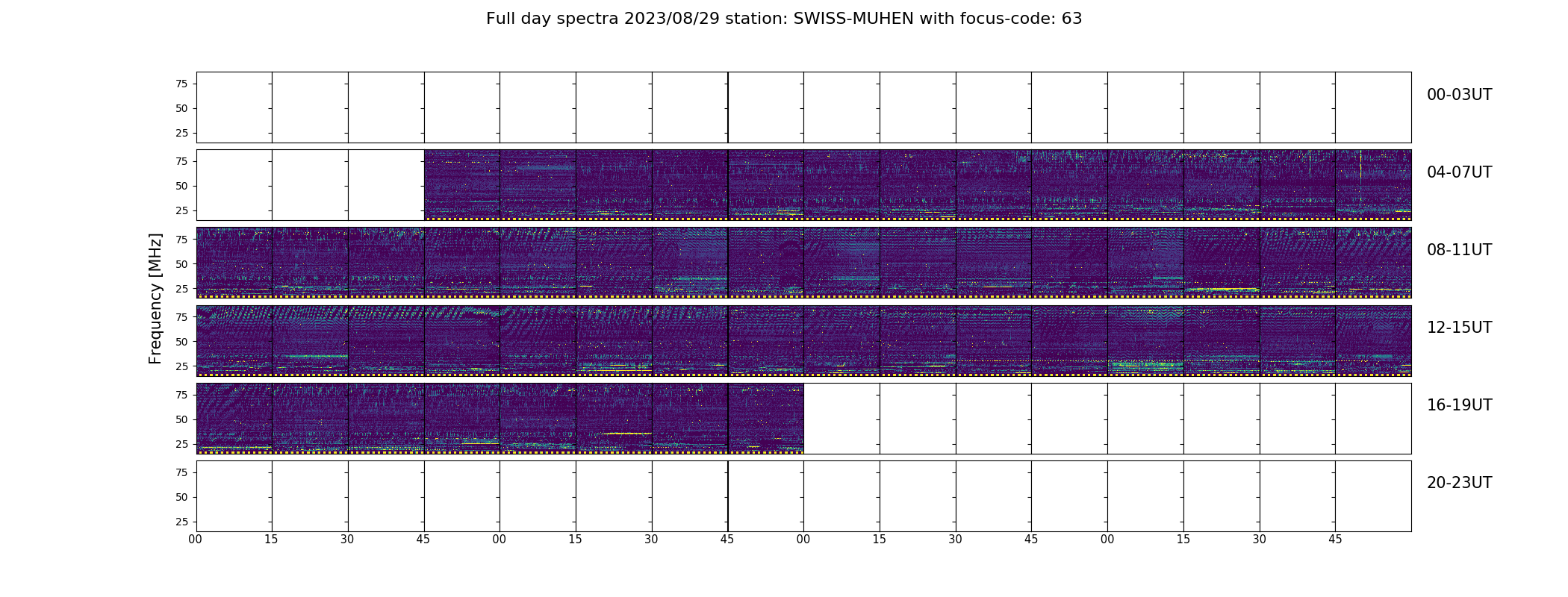The image size is (1568, 597).
Task: Click the 25 tick label of the bottom row
Action: (181, 522)
